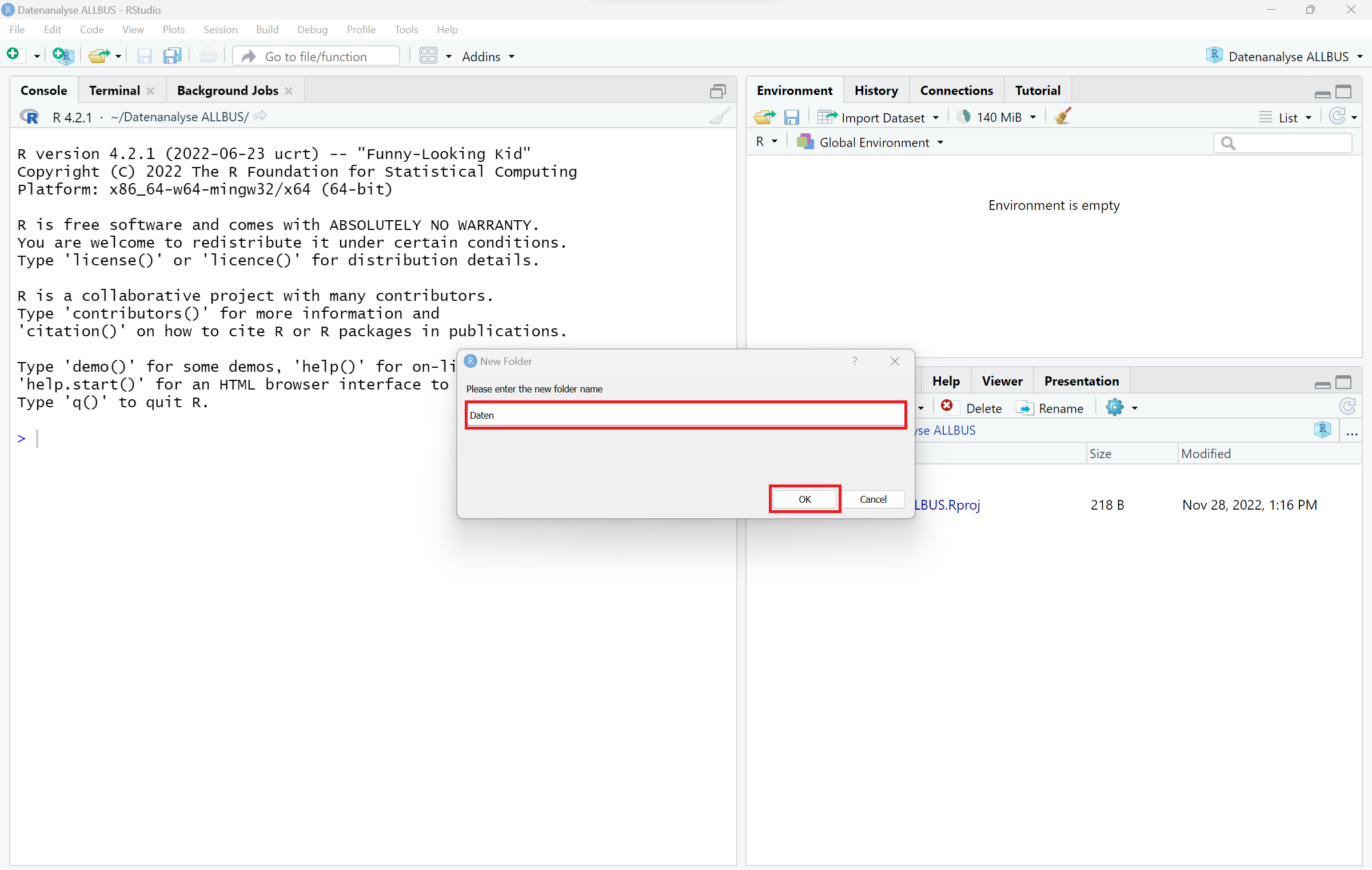Screen dimensions: 1372x870
Task: Click the Clear Console broom icon
Action: click(x=720, y=117)
